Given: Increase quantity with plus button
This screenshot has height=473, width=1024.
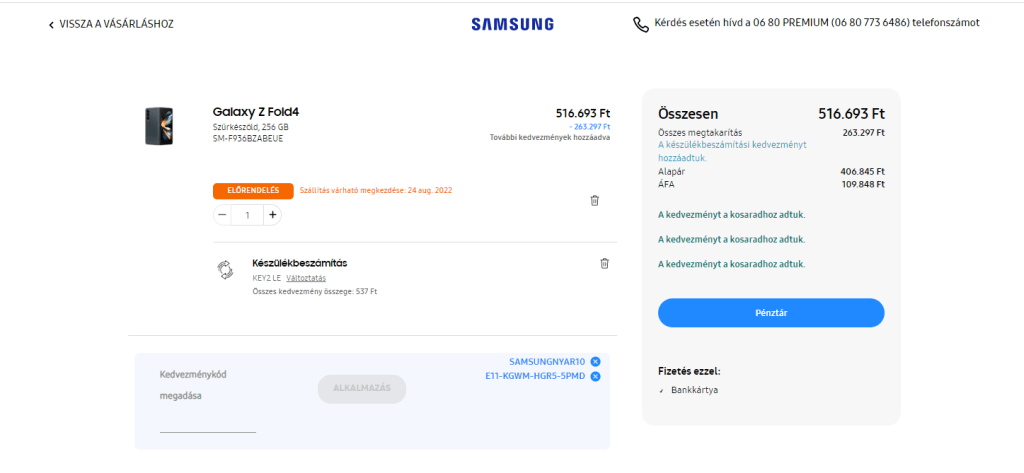Looking at the screenshot, I should pos(271,215).
